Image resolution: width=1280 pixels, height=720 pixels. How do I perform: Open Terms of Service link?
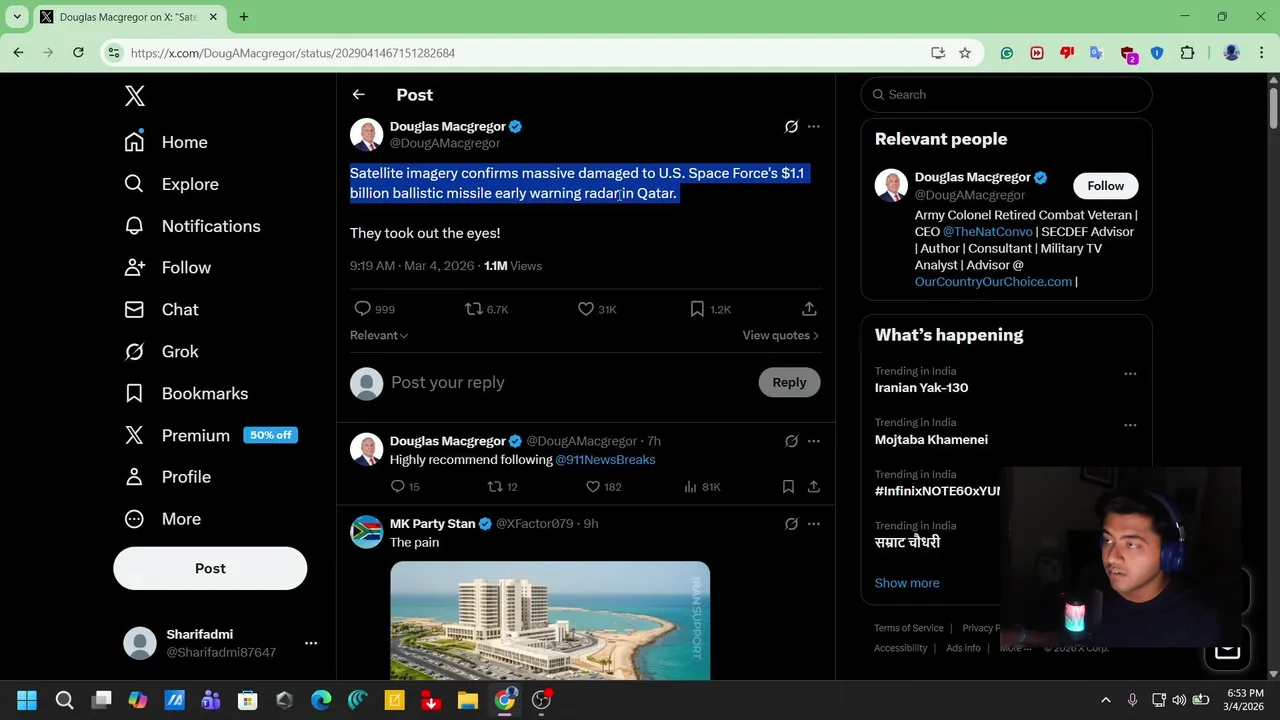(x=909, y=628)
